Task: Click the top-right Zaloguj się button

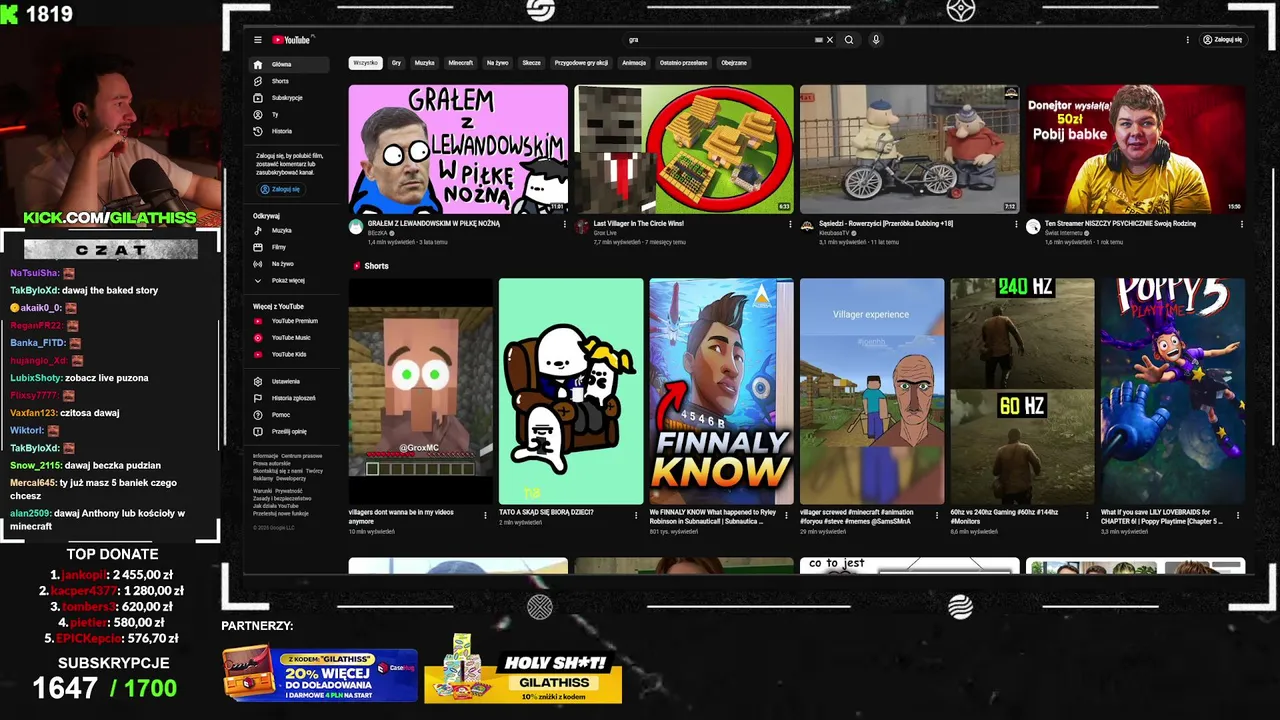Action: pyautogui.click(x=1223, y=40)
